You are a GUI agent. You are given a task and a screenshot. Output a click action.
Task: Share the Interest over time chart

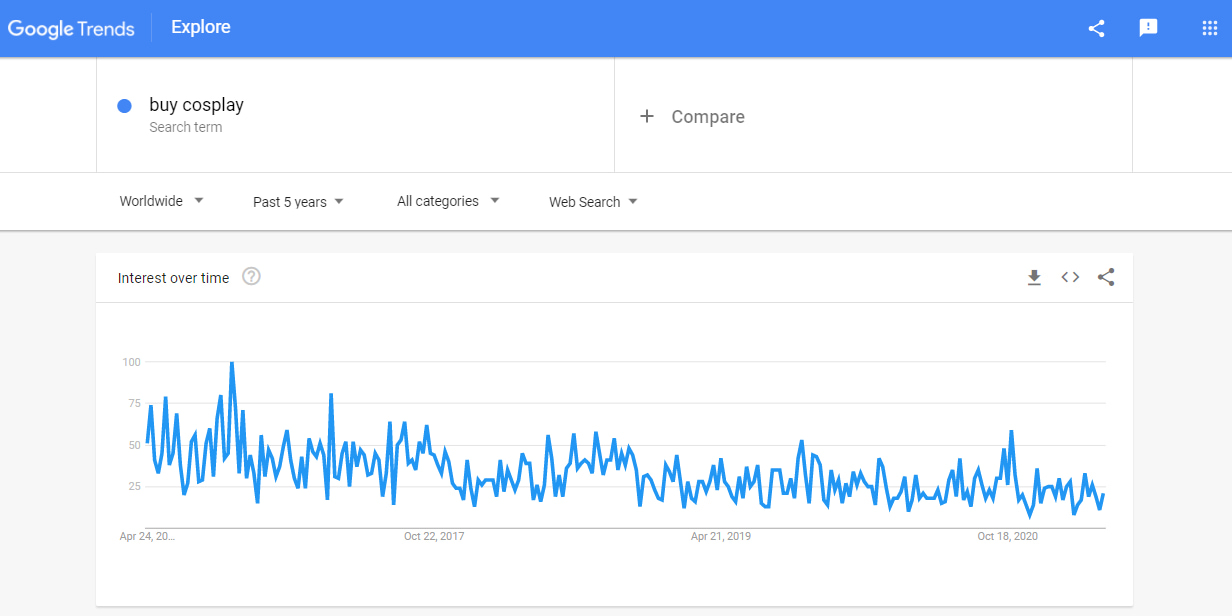point(1106,278)
